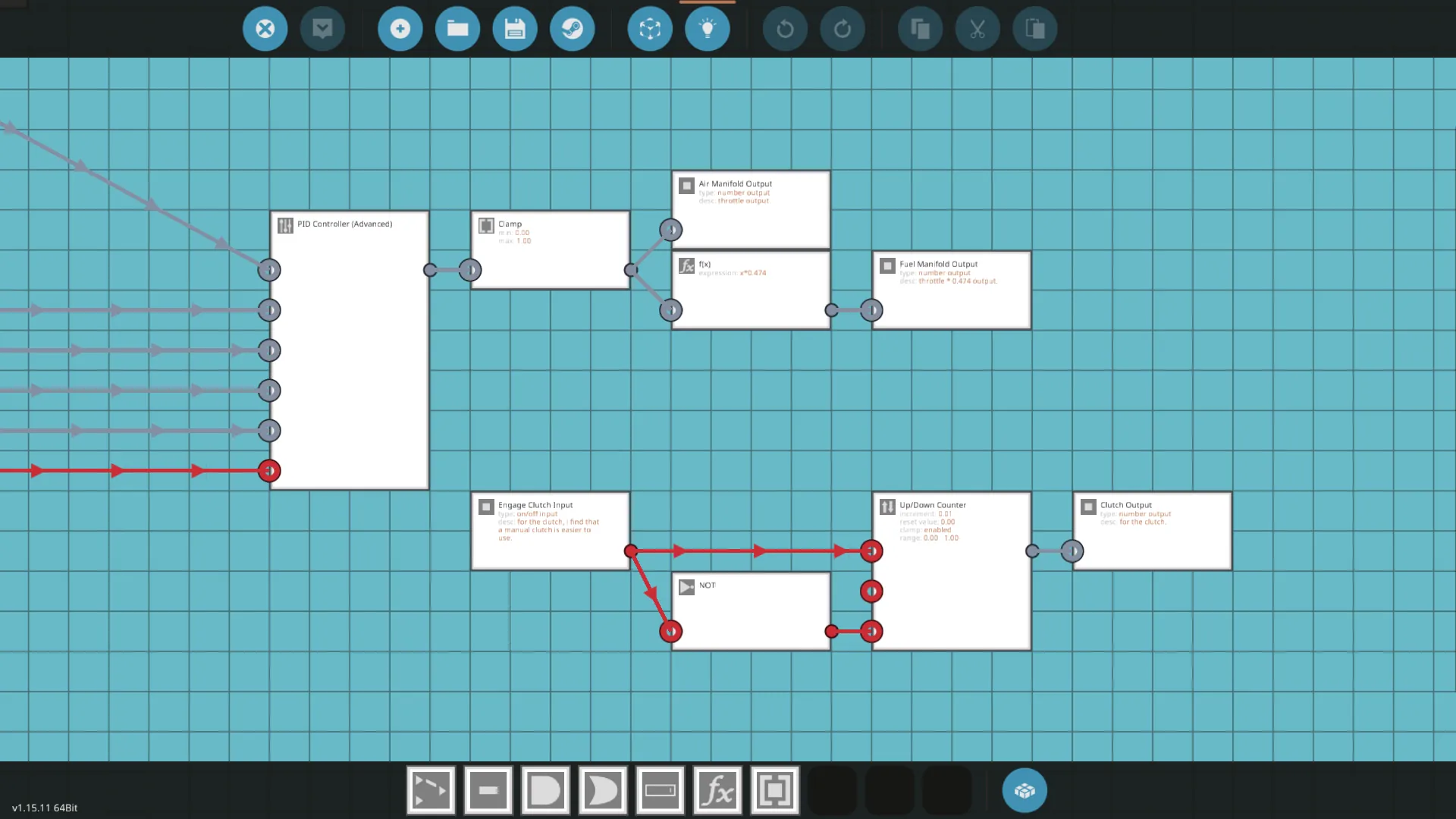The height and width of the screenshot is (819, 1456).
Task: Open the folder load icon
Action: click(457, 29)
